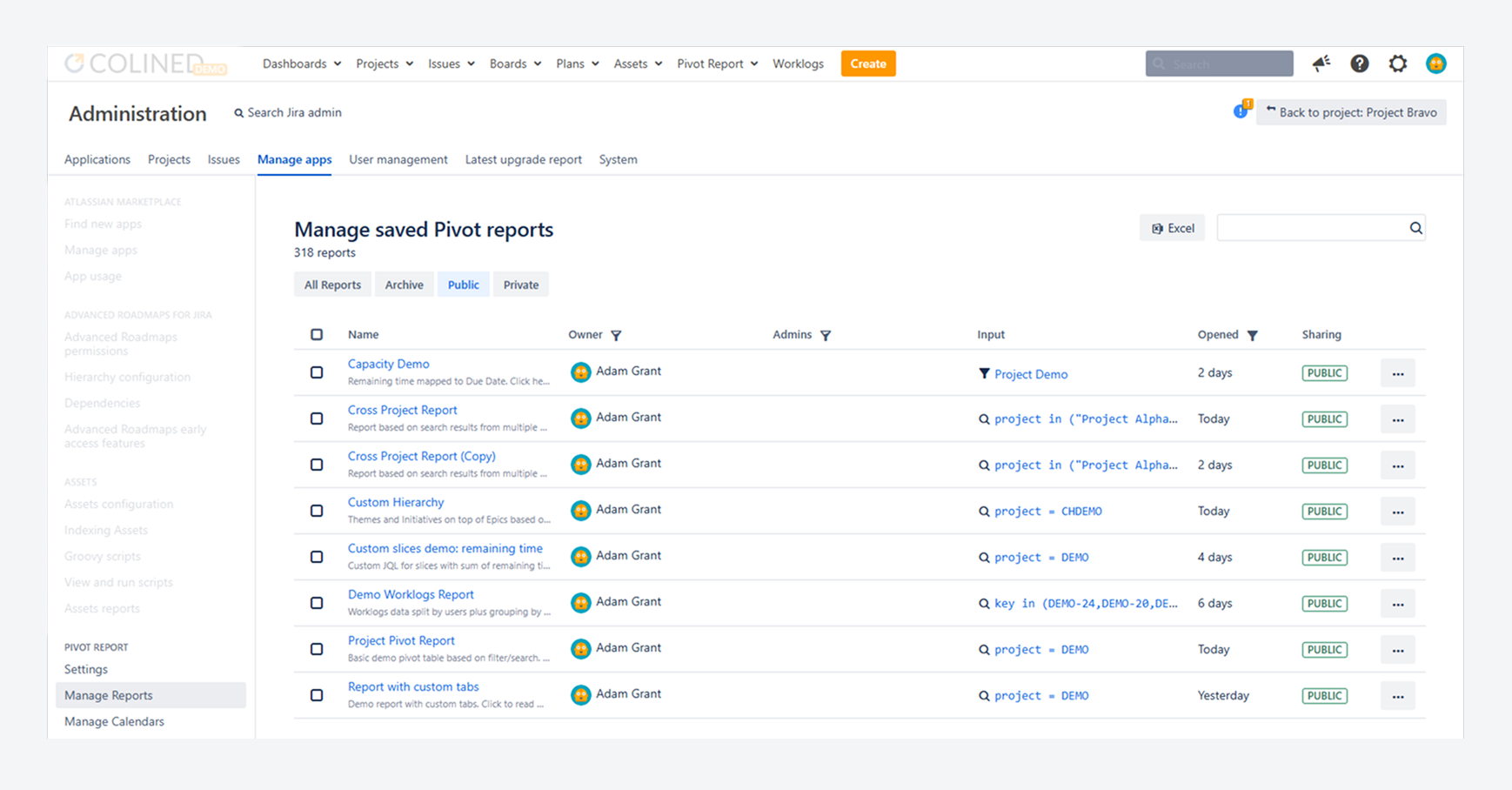1512x790 pixels.
Task: Click the Owner column filter icon
Action: [616, 335]
